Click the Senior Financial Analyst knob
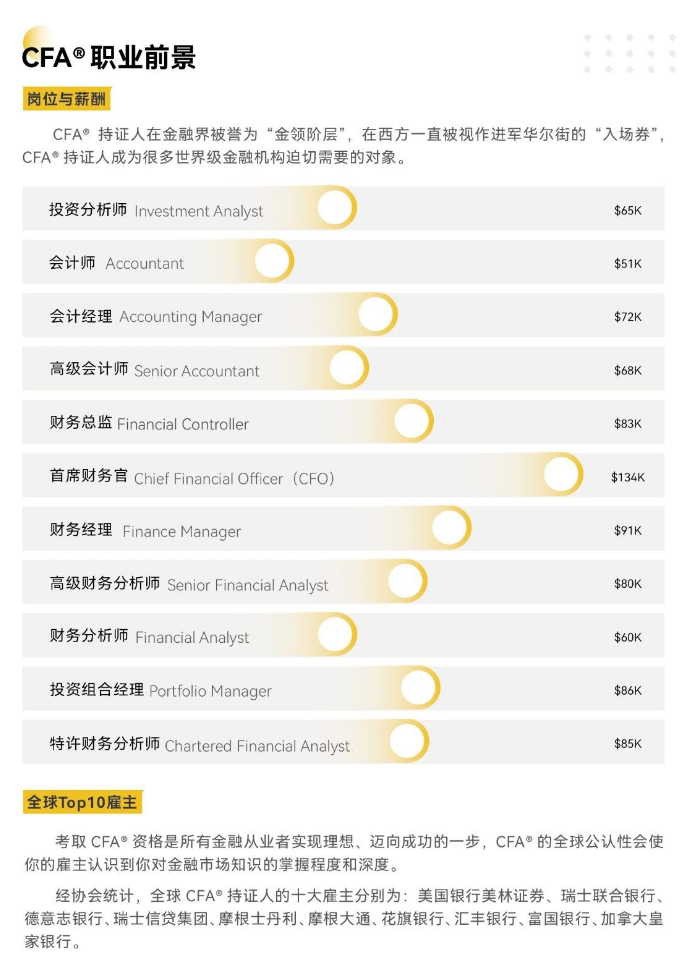Viewport: 687px width, 971px height. pos(406,581)
